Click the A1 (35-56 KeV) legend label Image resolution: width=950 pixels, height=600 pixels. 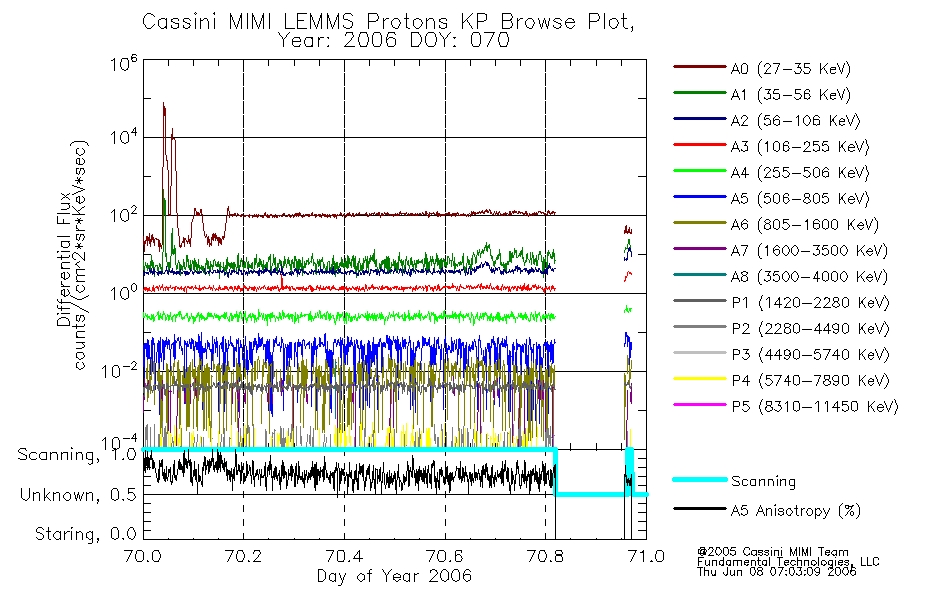(791, 95)
